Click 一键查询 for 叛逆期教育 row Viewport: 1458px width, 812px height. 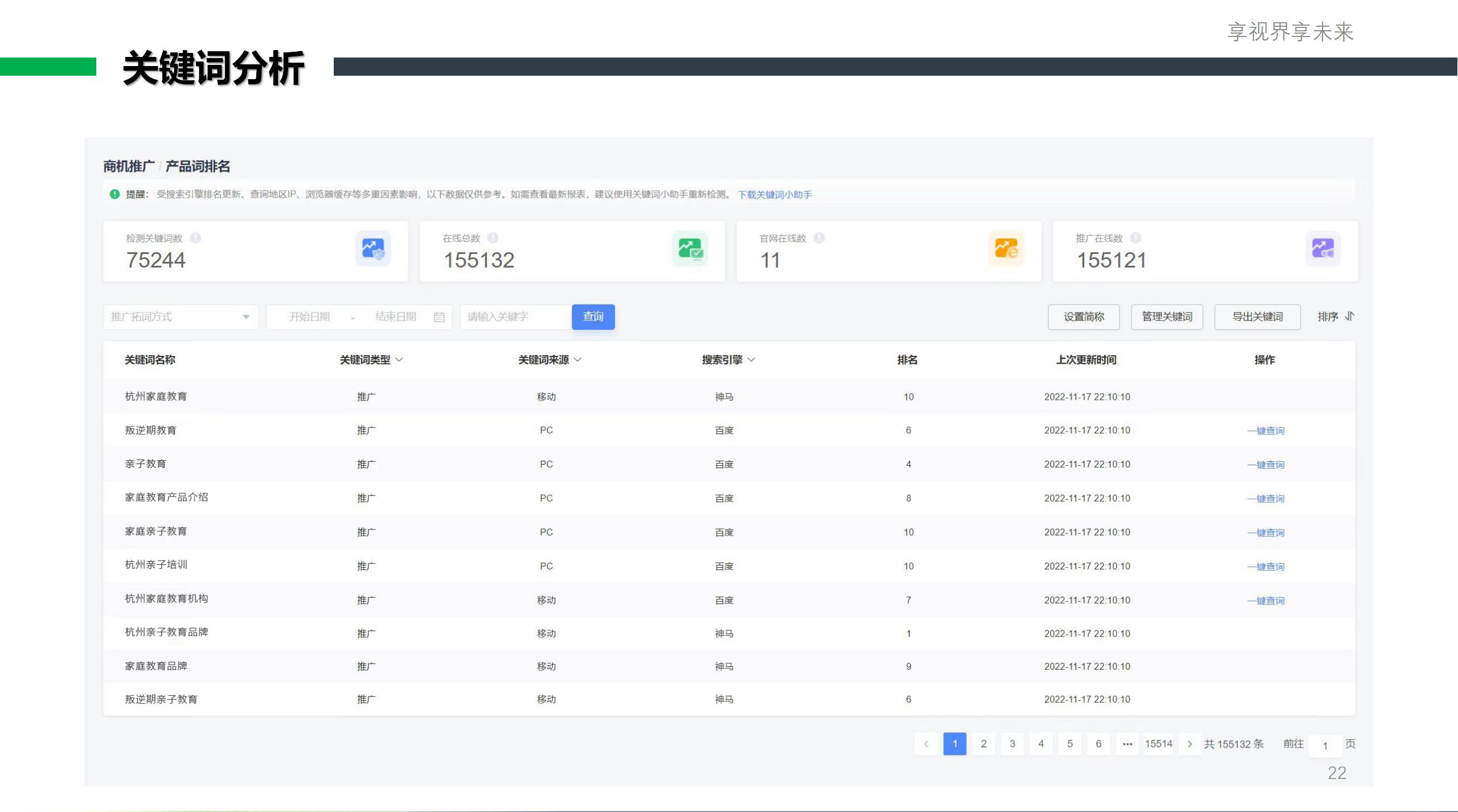[x=1265, y=431]
